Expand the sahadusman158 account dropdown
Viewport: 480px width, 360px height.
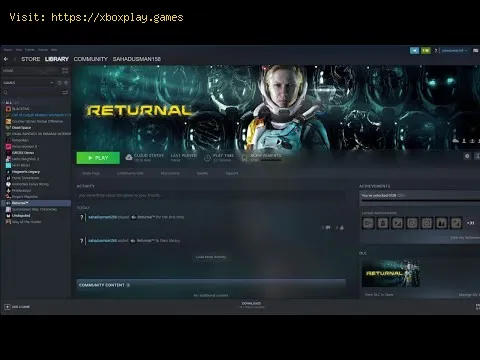pos(454,51)
